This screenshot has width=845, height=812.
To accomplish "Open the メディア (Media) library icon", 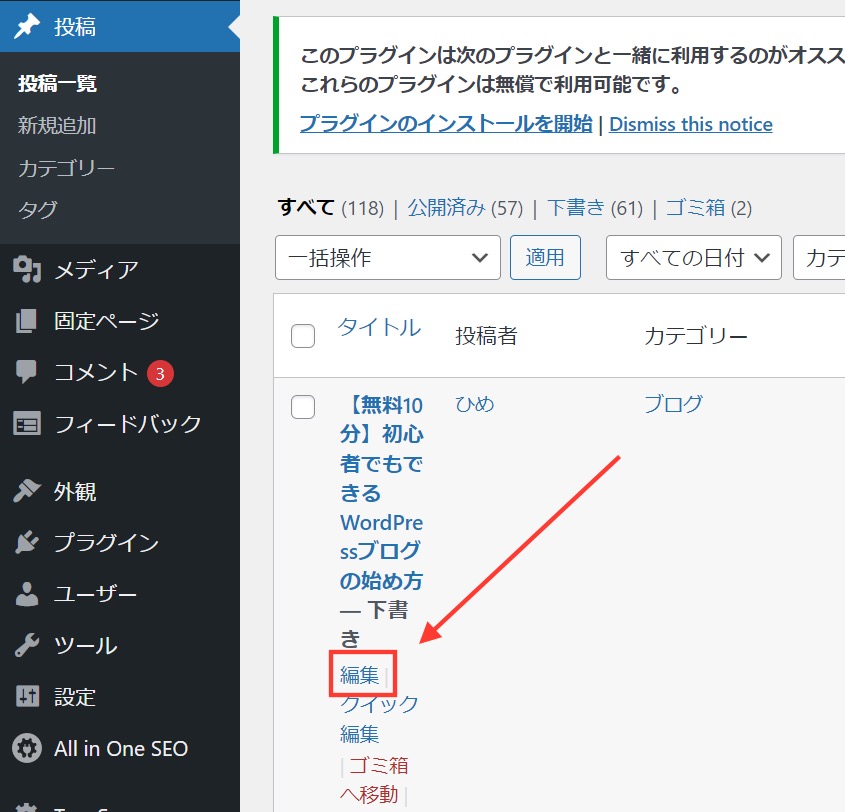I will 24,269.
